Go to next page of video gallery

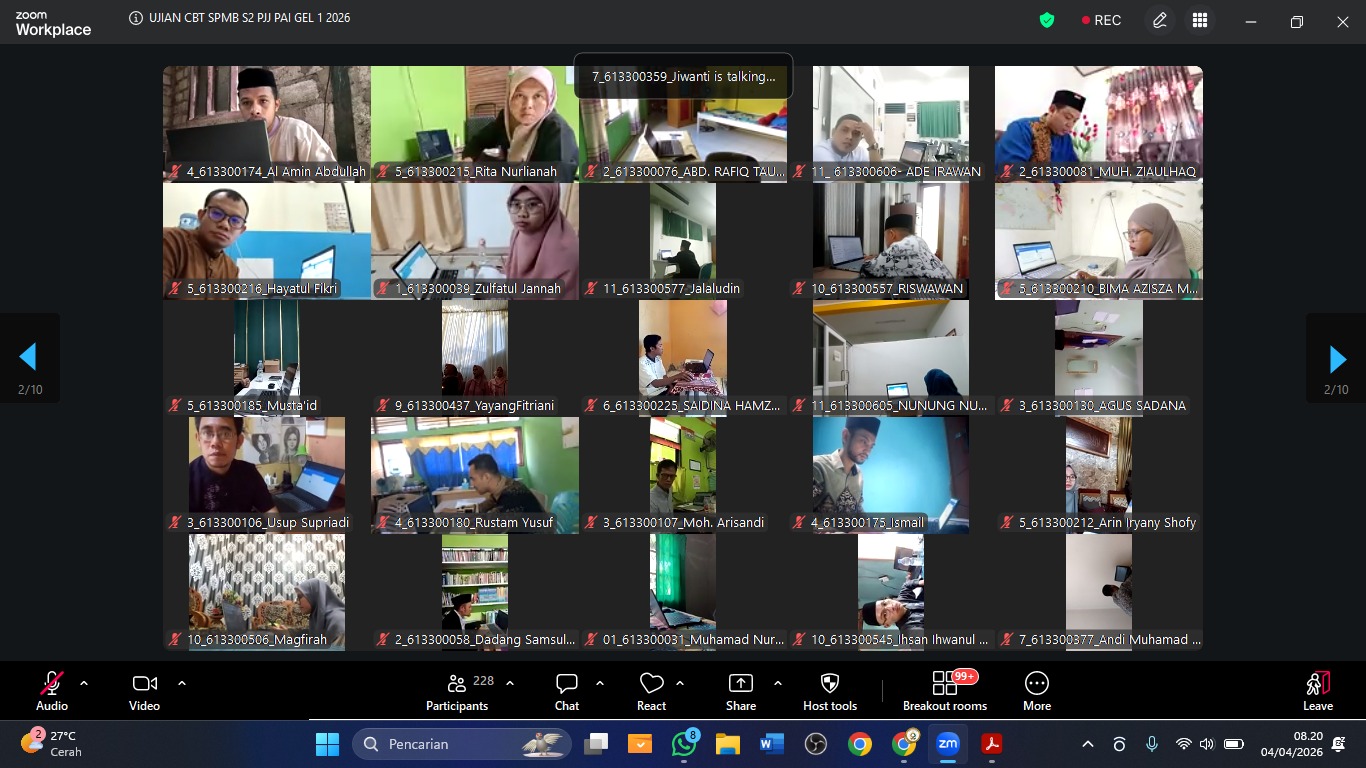coord(1336,359)
